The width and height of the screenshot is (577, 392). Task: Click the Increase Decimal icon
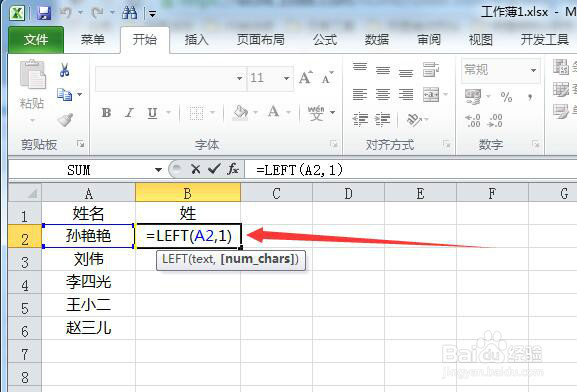(x=473, y=120)
